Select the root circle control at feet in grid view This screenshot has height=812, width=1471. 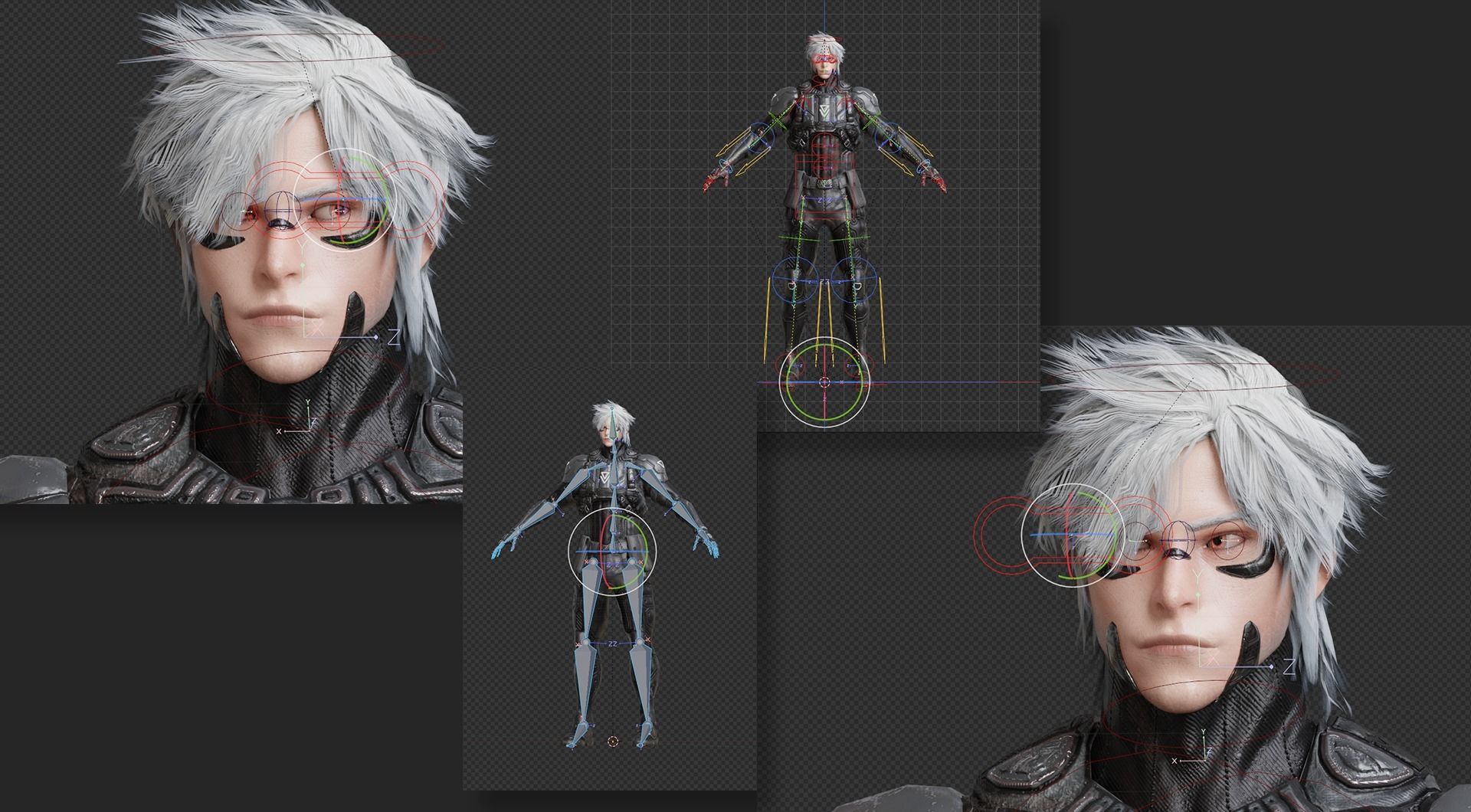825,382
